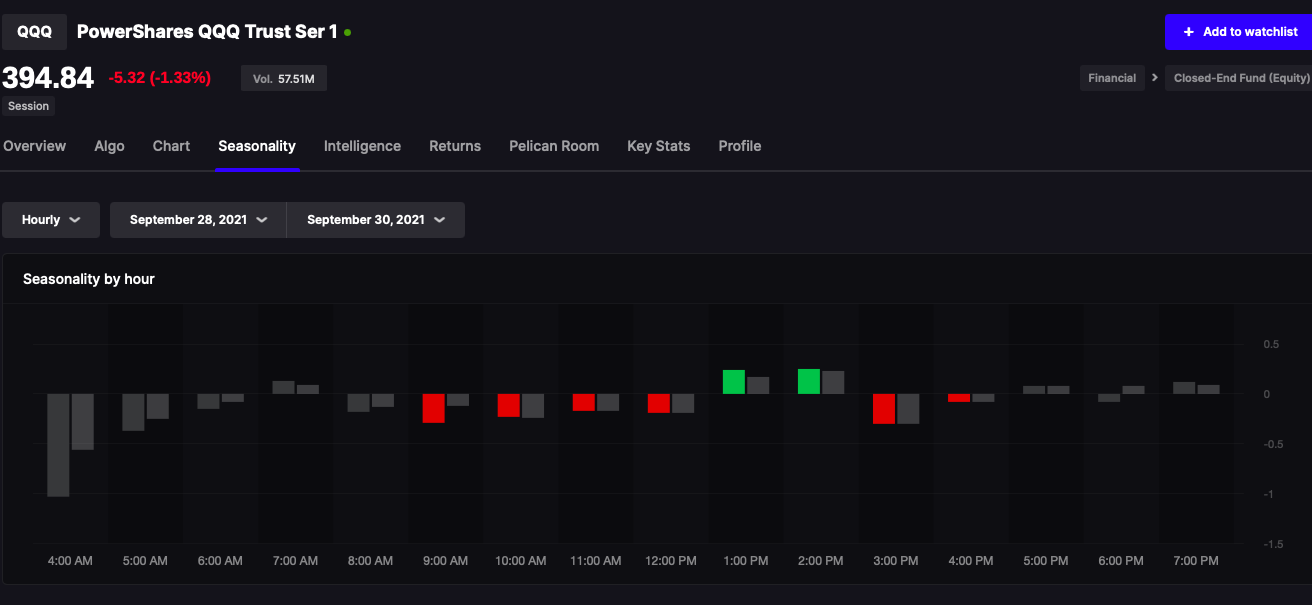The height and width of the screenshot is (605, 1312).
Task: Click the small red bar at 4:00 PM
Action: pyautogui.click(x=959, y=398)
